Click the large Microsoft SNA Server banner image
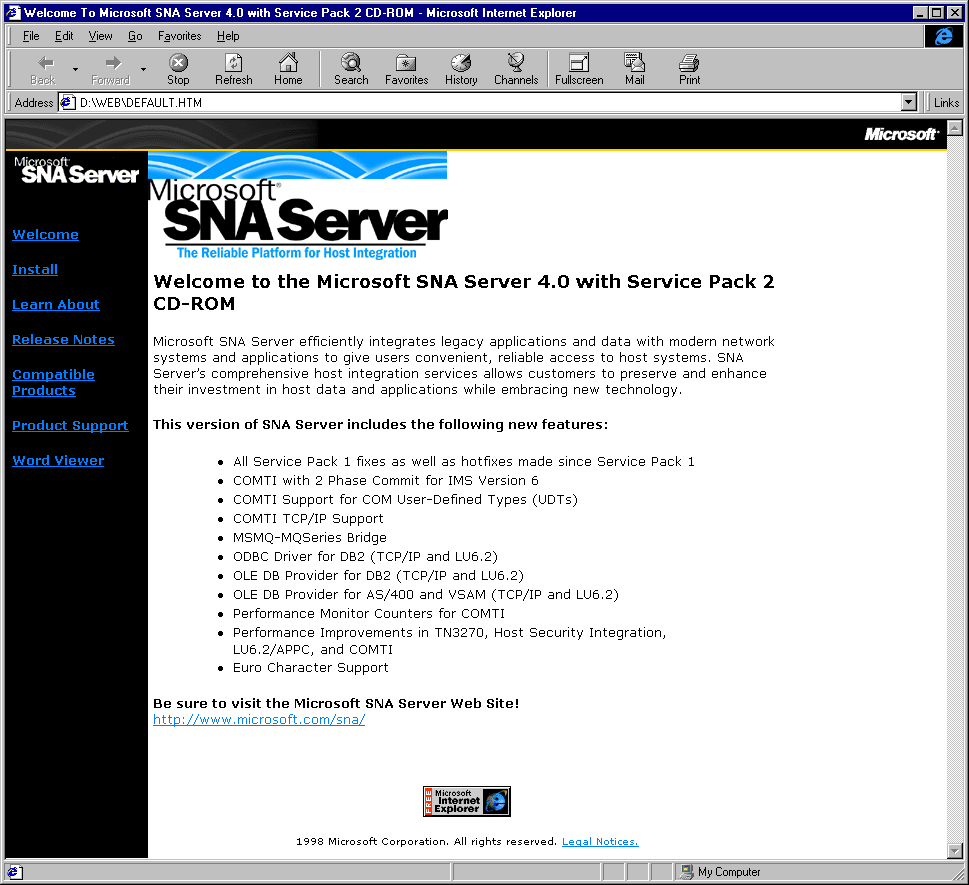The image size is (969, 885). pos(298,206)
